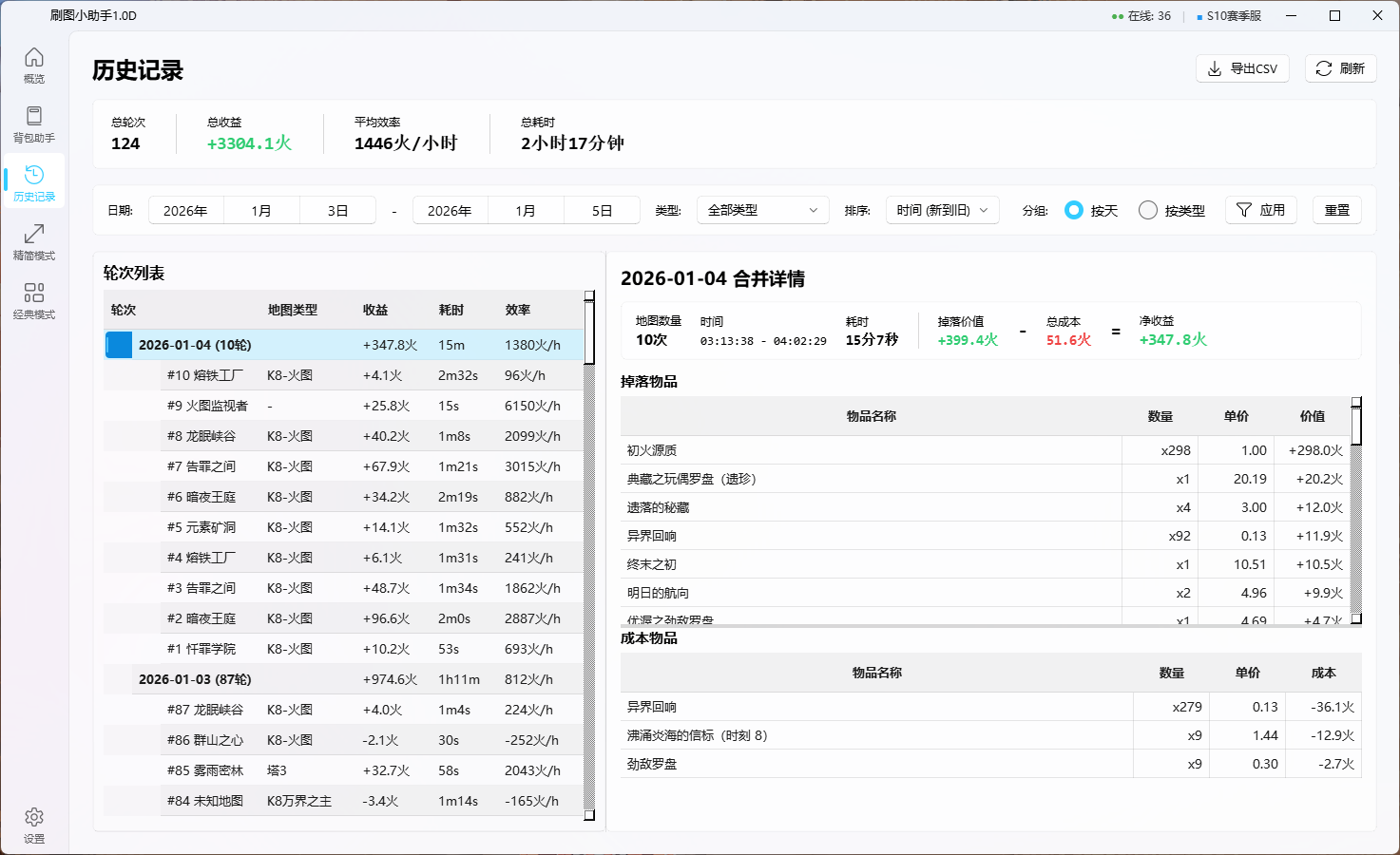
Task: Open the 全部类型 type dropdown
Action: click(762, 210)
